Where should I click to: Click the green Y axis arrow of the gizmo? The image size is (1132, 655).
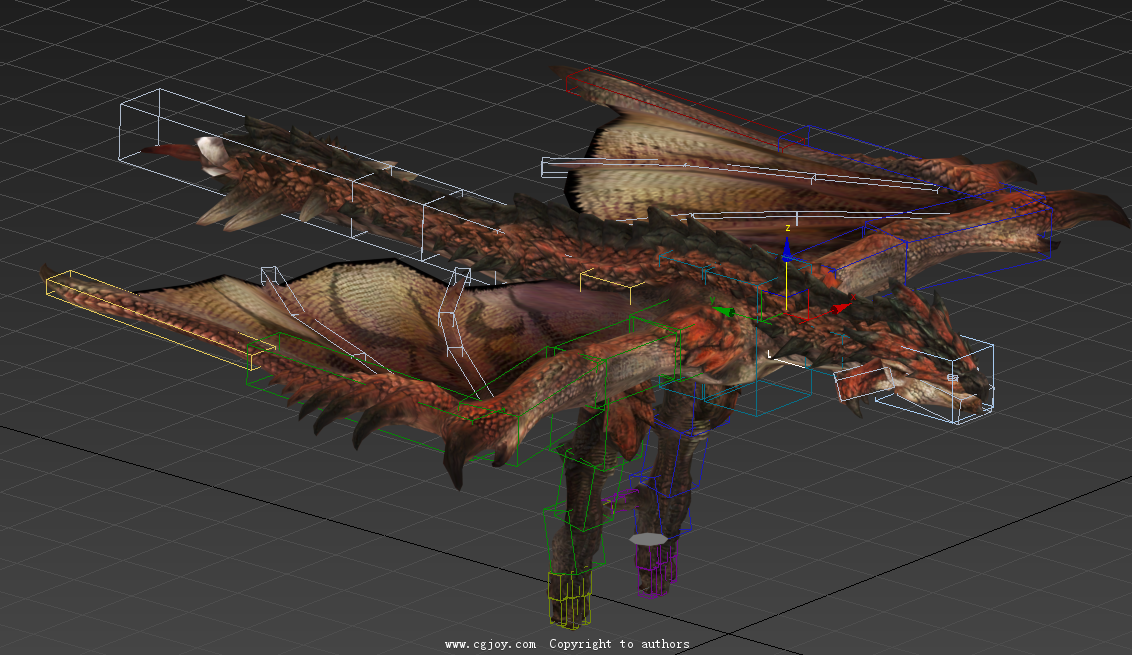[723, 311]
